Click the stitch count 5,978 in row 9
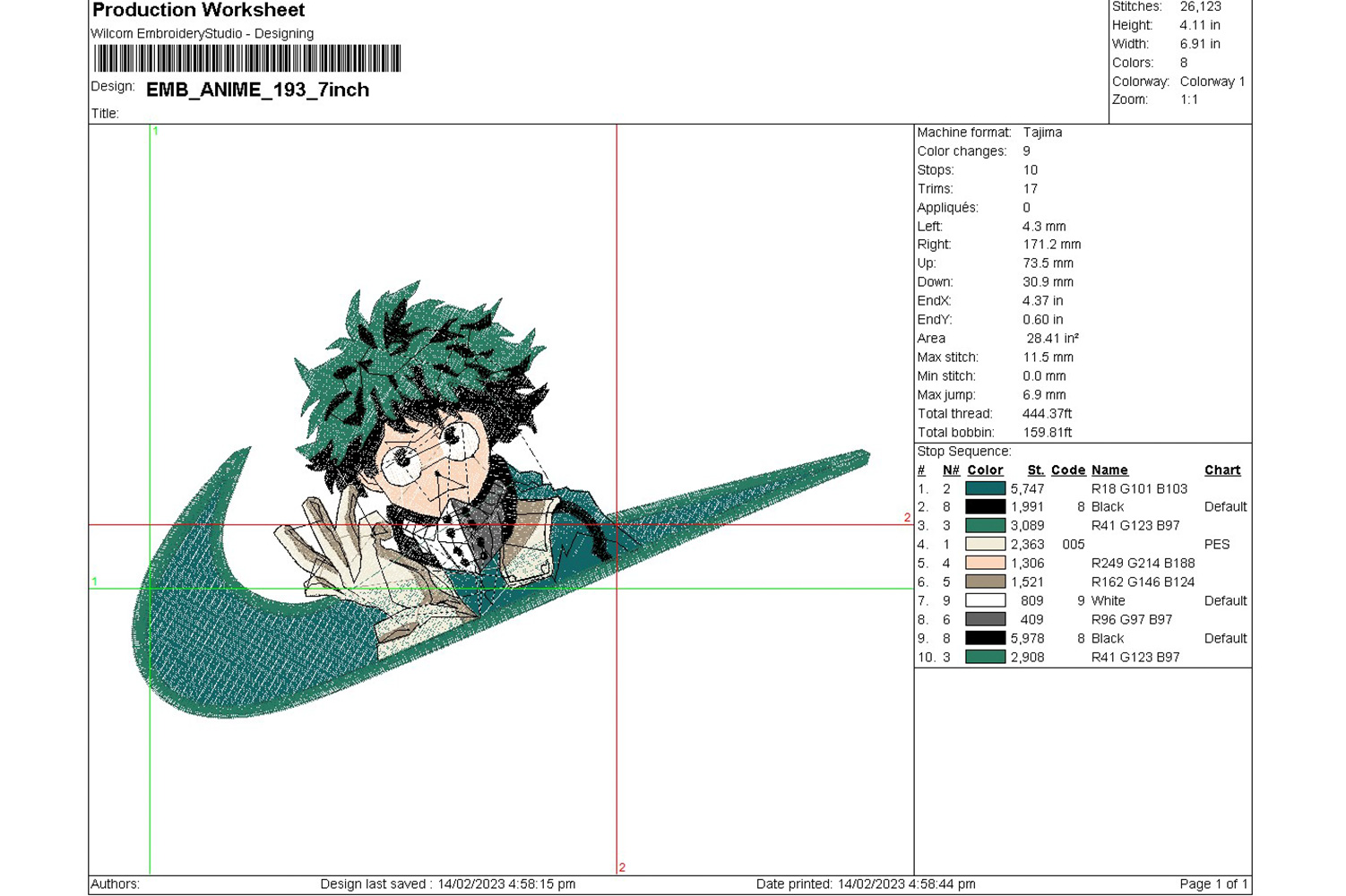Image resolution: width=1346 pixels, height=896 pixels. 1028,639
